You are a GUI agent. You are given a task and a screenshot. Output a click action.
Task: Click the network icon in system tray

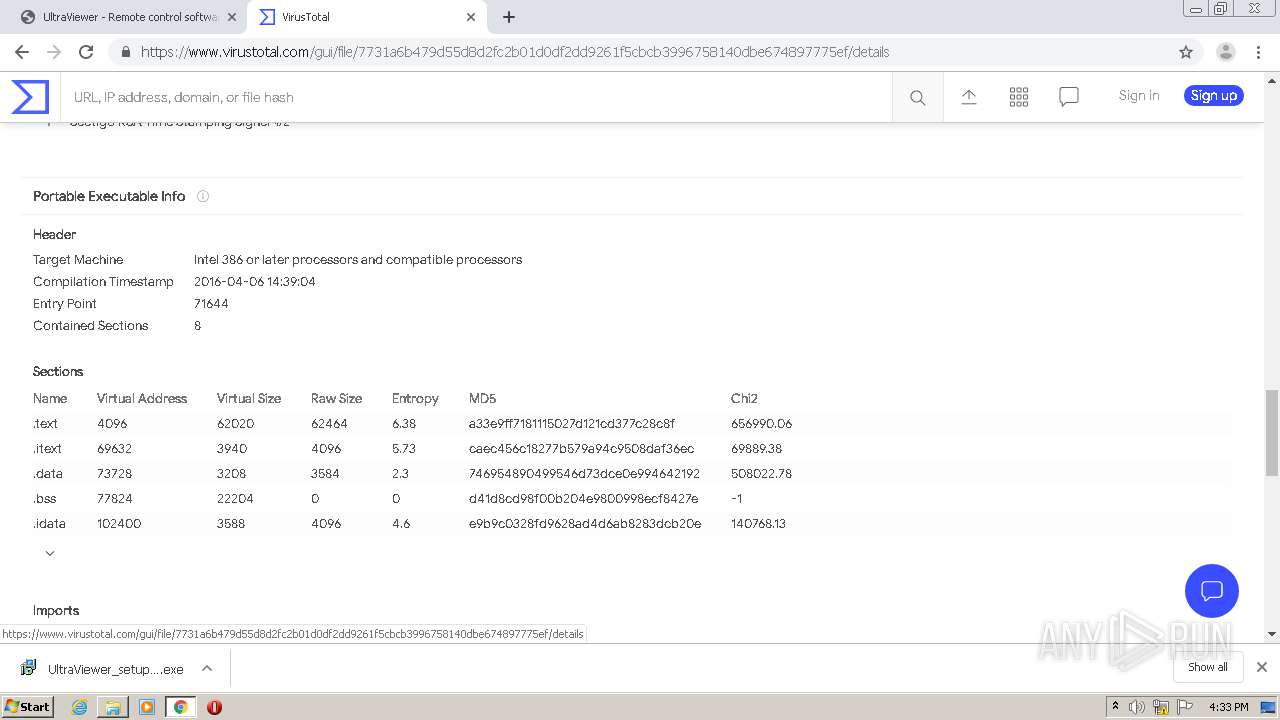[x=1161, y=707]
